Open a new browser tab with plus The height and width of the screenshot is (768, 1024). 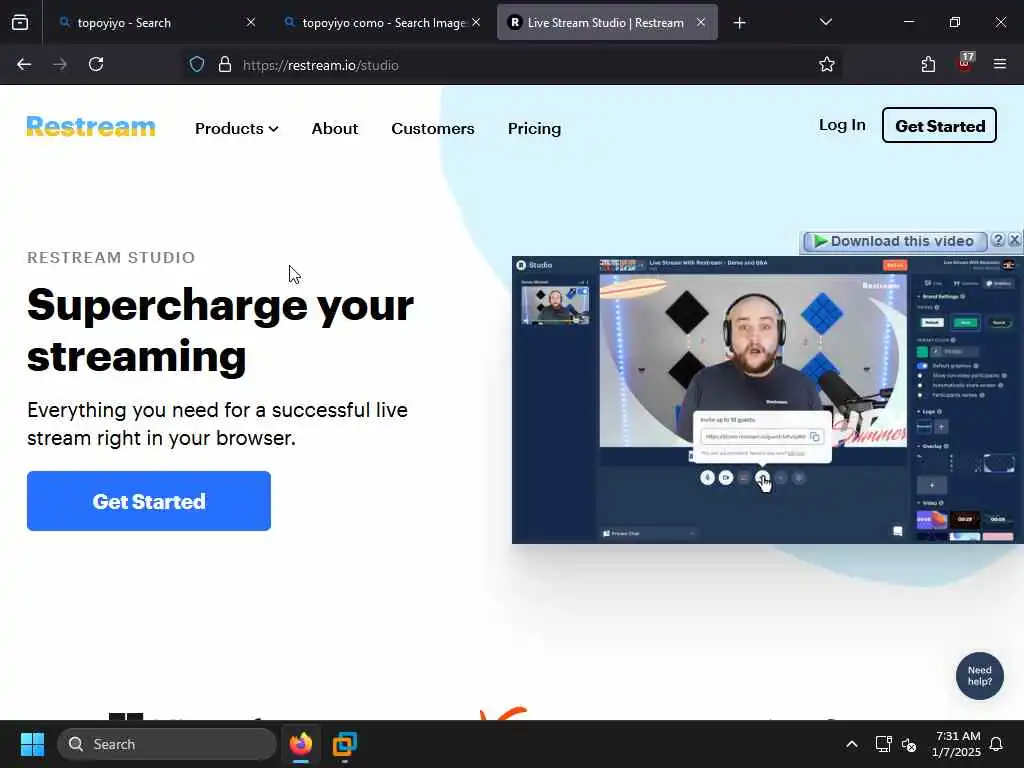(739, 23)
